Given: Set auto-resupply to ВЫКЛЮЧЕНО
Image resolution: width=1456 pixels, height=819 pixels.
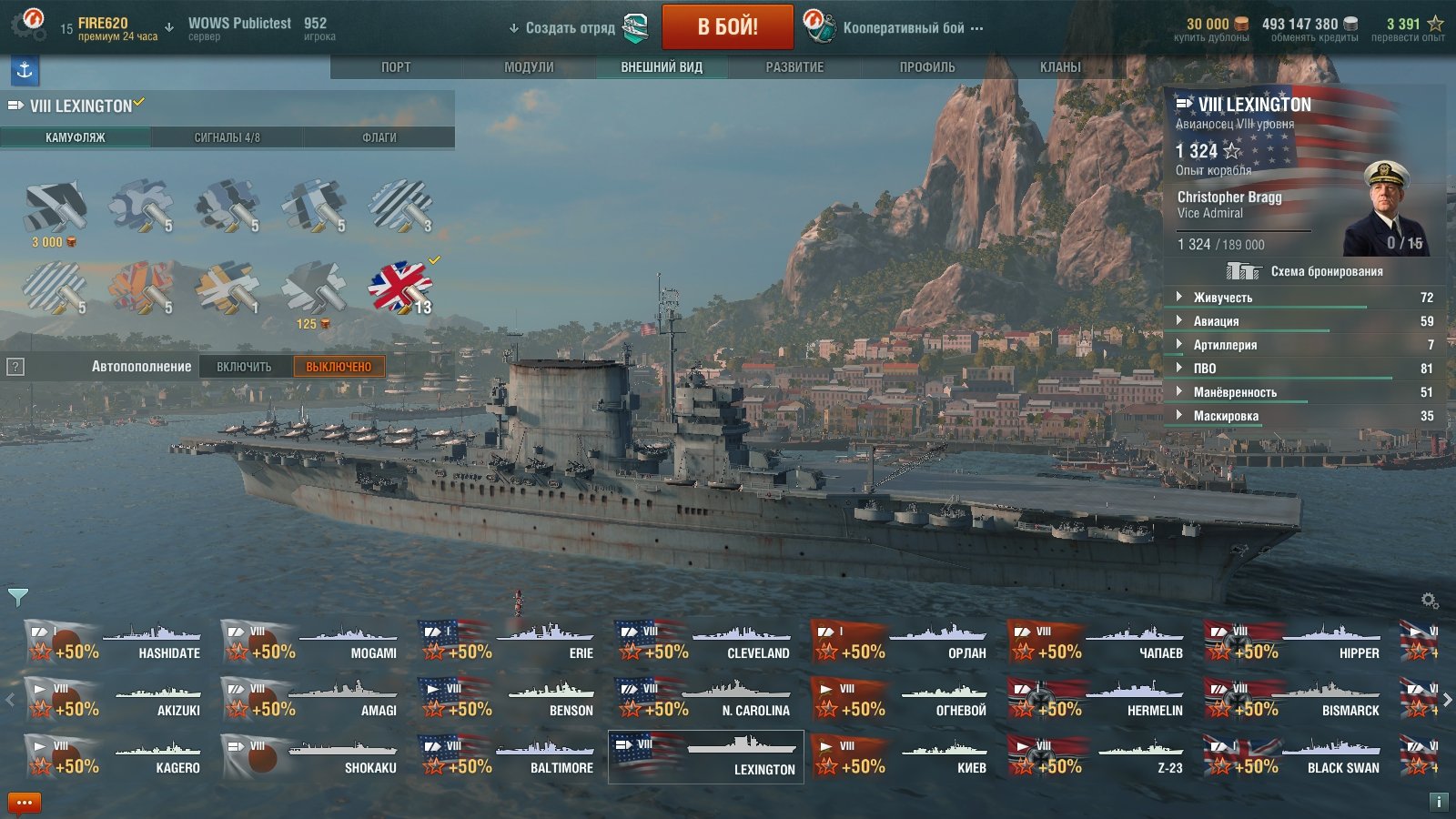Looking at the screenshot, I should (339, 367).
